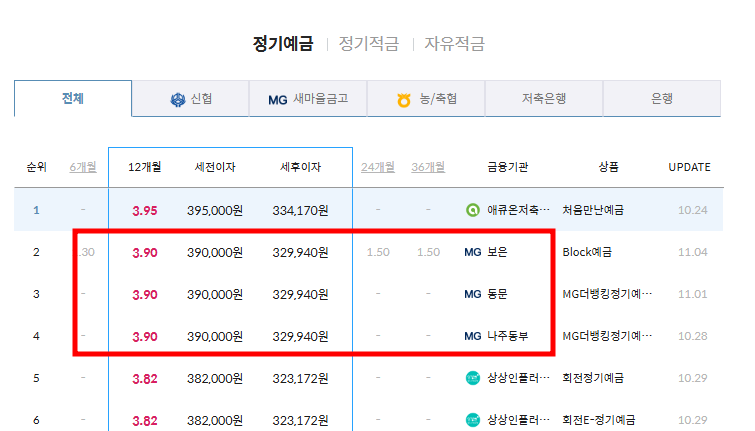Sort by 24개월 column link

(x=378, y=167)
